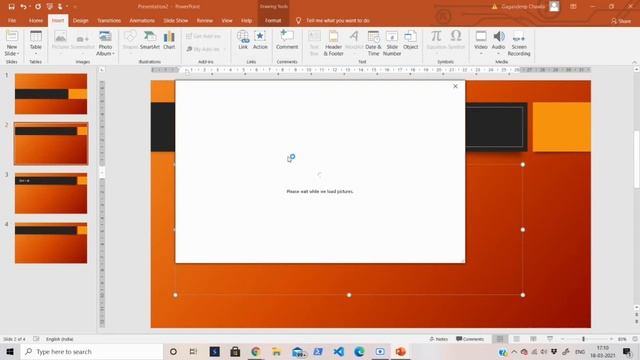Repeat the last action in quick access
This screenshot has width=640, height=360.
pos(38,7)
